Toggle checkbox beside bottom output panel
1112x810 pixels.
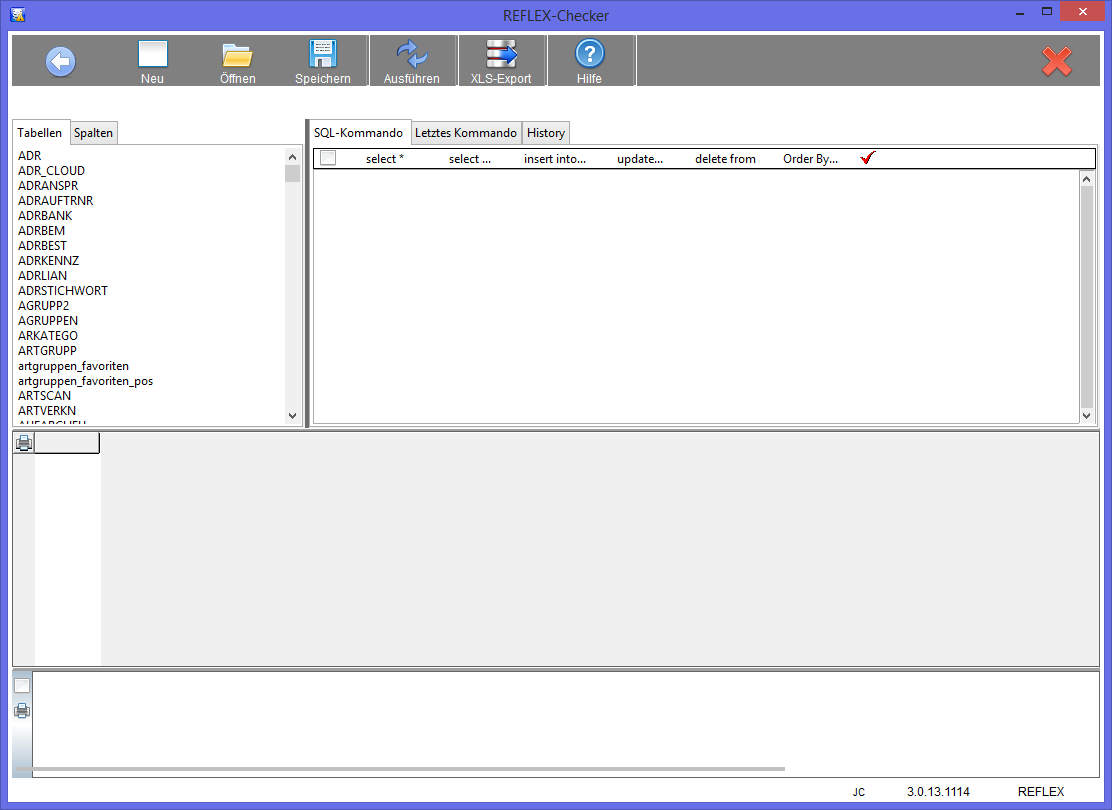coord(22,685)
